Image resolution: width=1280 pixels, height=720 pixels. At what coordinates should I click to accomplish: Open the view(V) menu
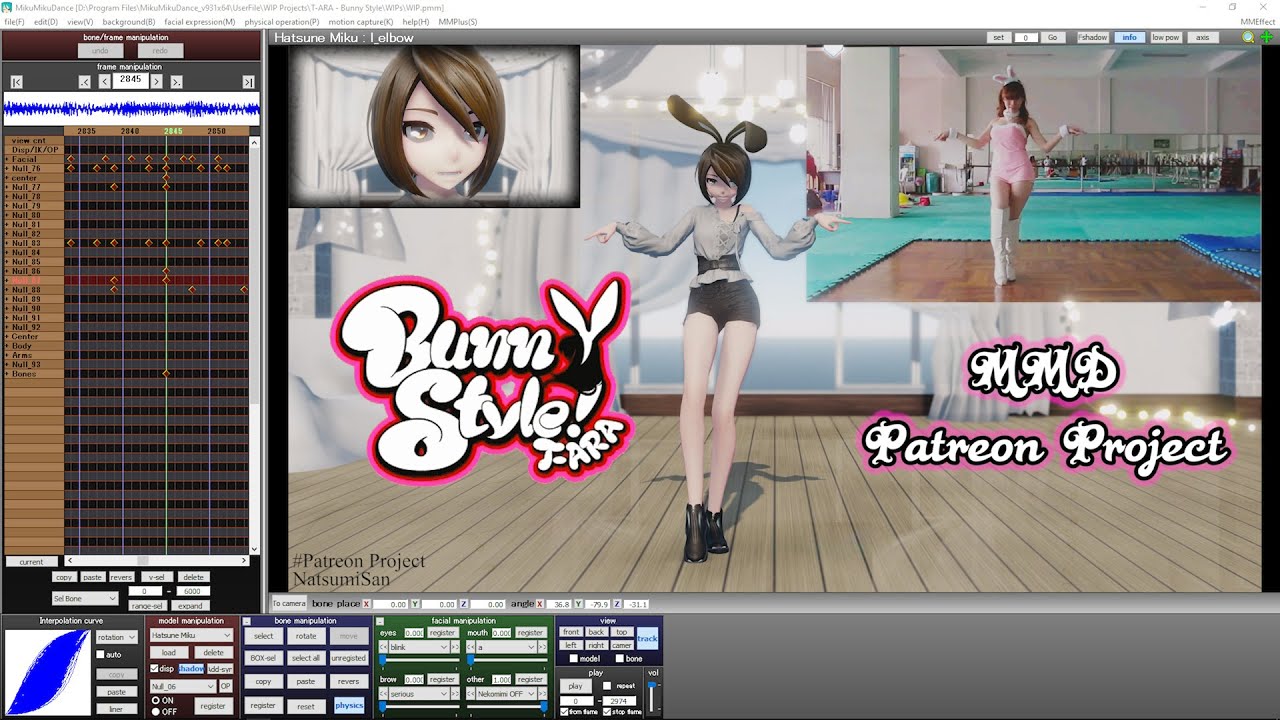point(80,21)
